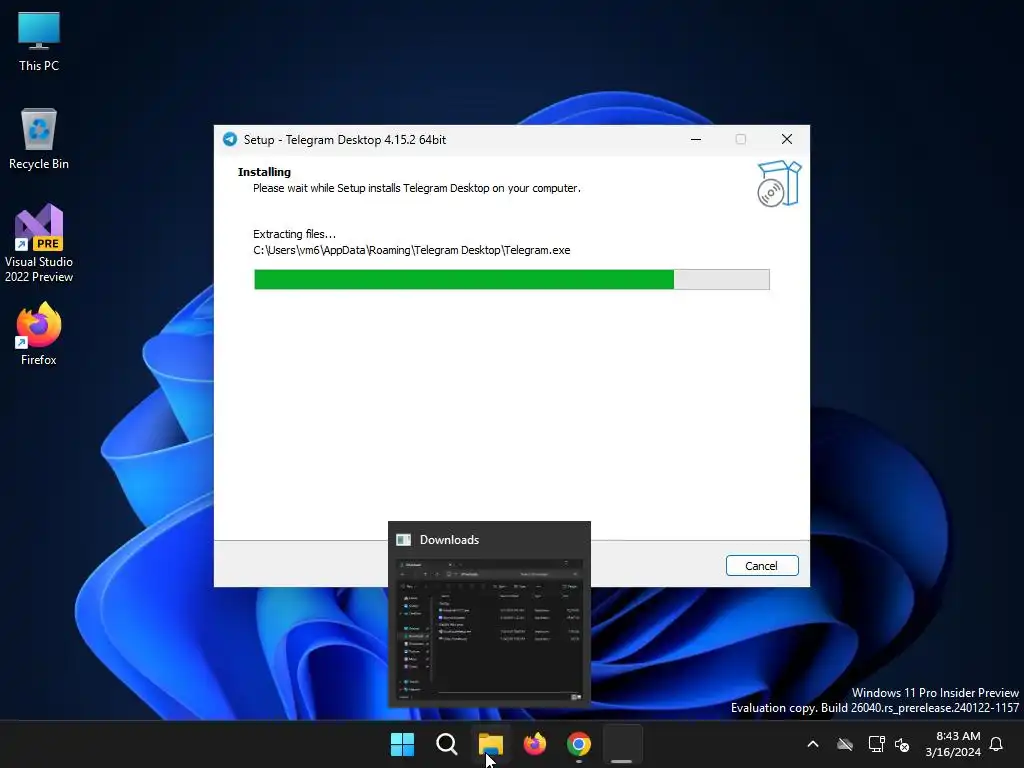Click the OneDrive tray icon
1024x768 pixels.
click(845, 744)
